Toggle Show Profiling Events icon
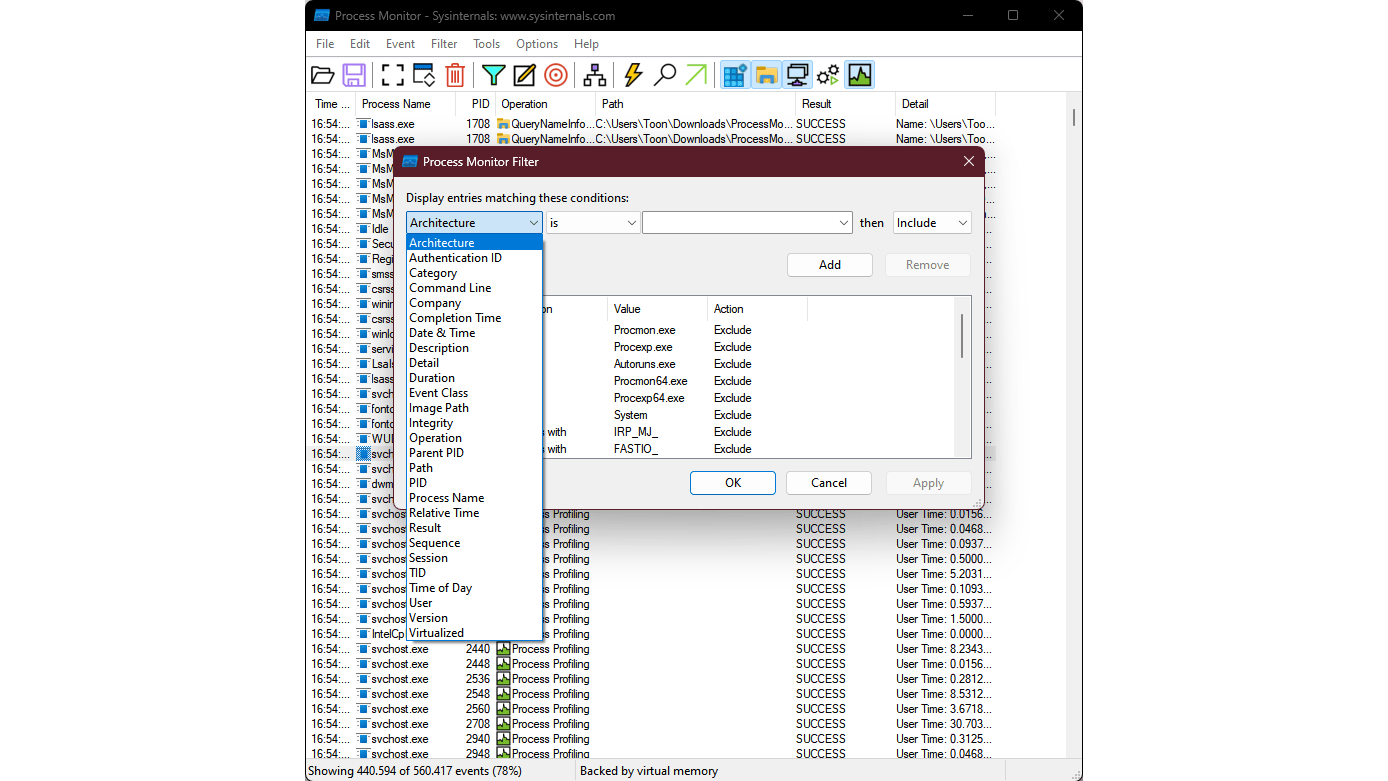This screenshot has width=1388, height=781. (x=859, y=75)
